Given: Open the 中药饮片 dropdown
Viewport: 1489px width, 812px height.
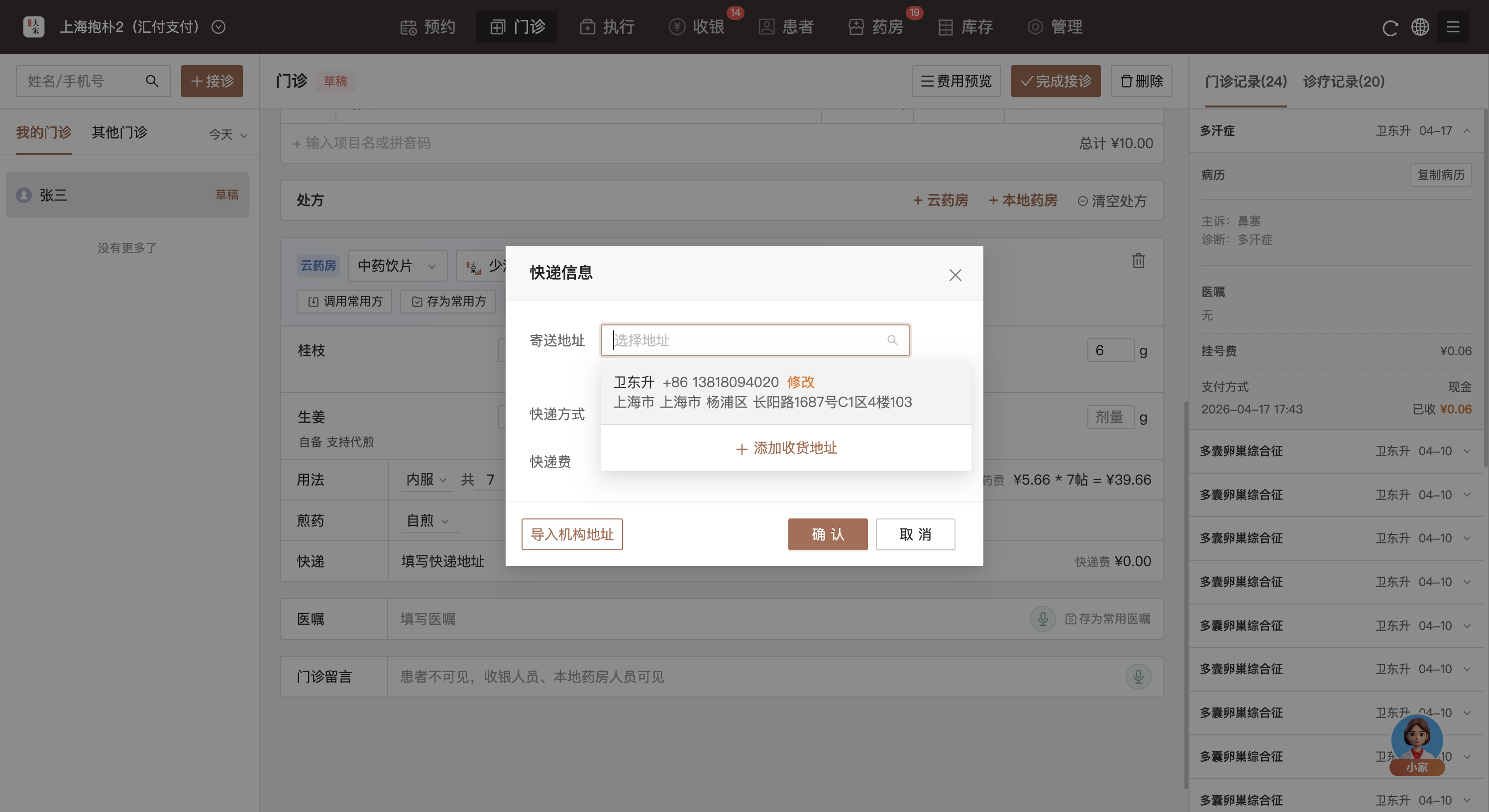Looking at the screenshot, I should click(x=397, y=266).
